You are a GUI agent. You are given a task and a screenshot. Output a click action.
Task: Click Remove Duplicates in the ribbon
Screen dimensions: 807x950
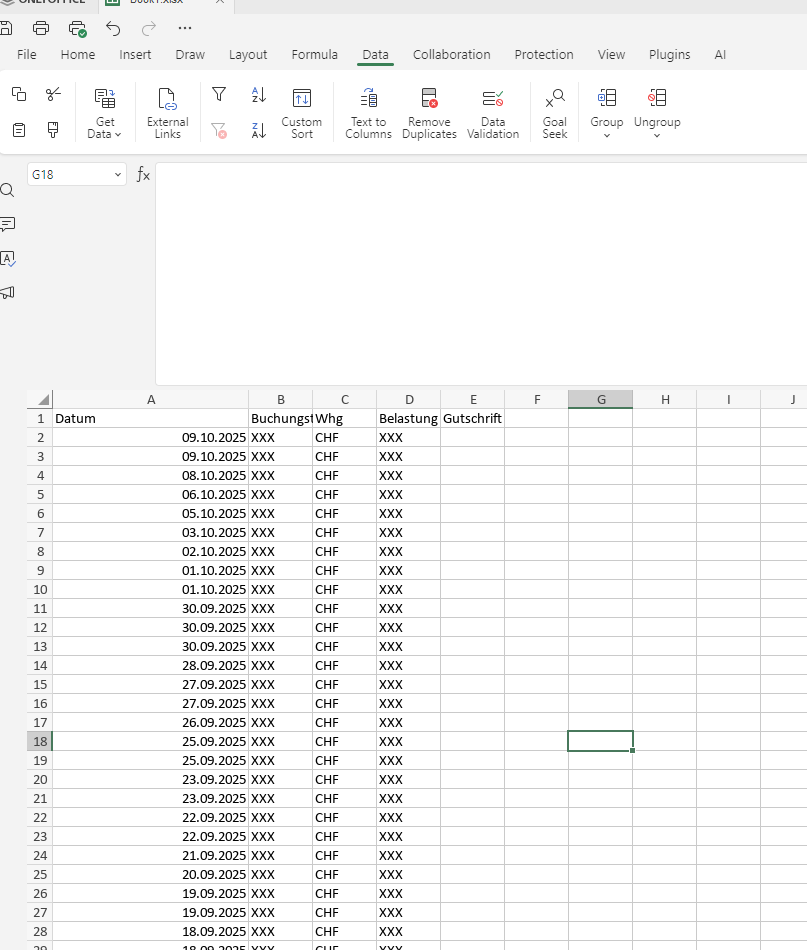point(429,112)
